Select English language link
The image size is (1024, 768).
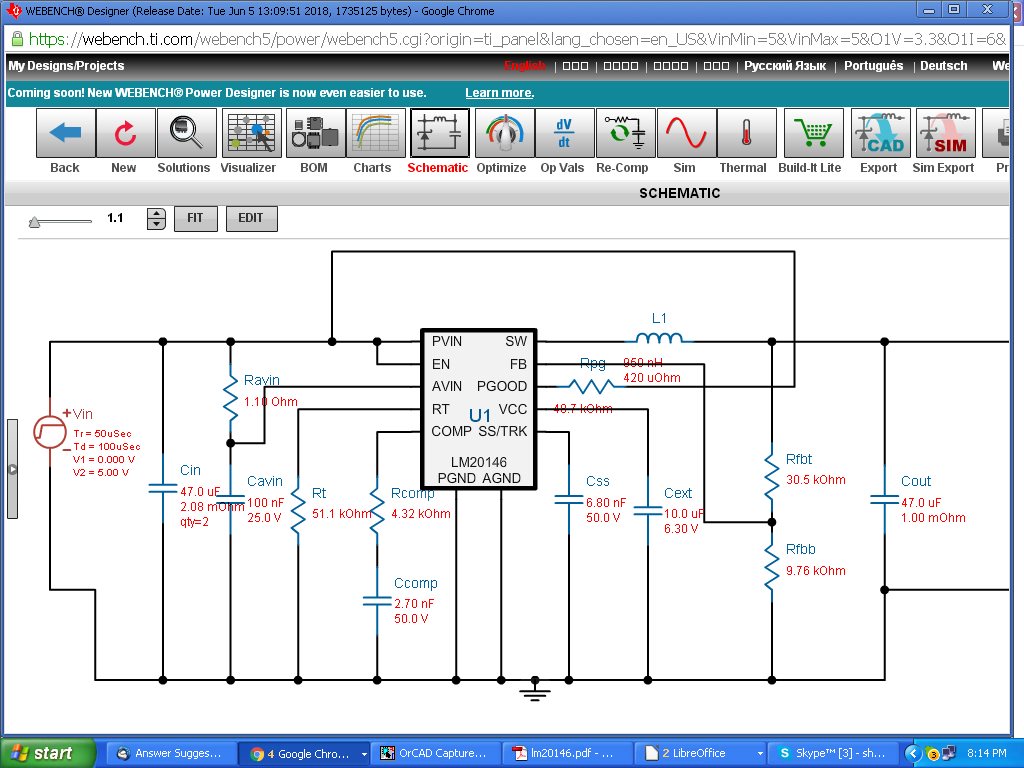(524, 65)
